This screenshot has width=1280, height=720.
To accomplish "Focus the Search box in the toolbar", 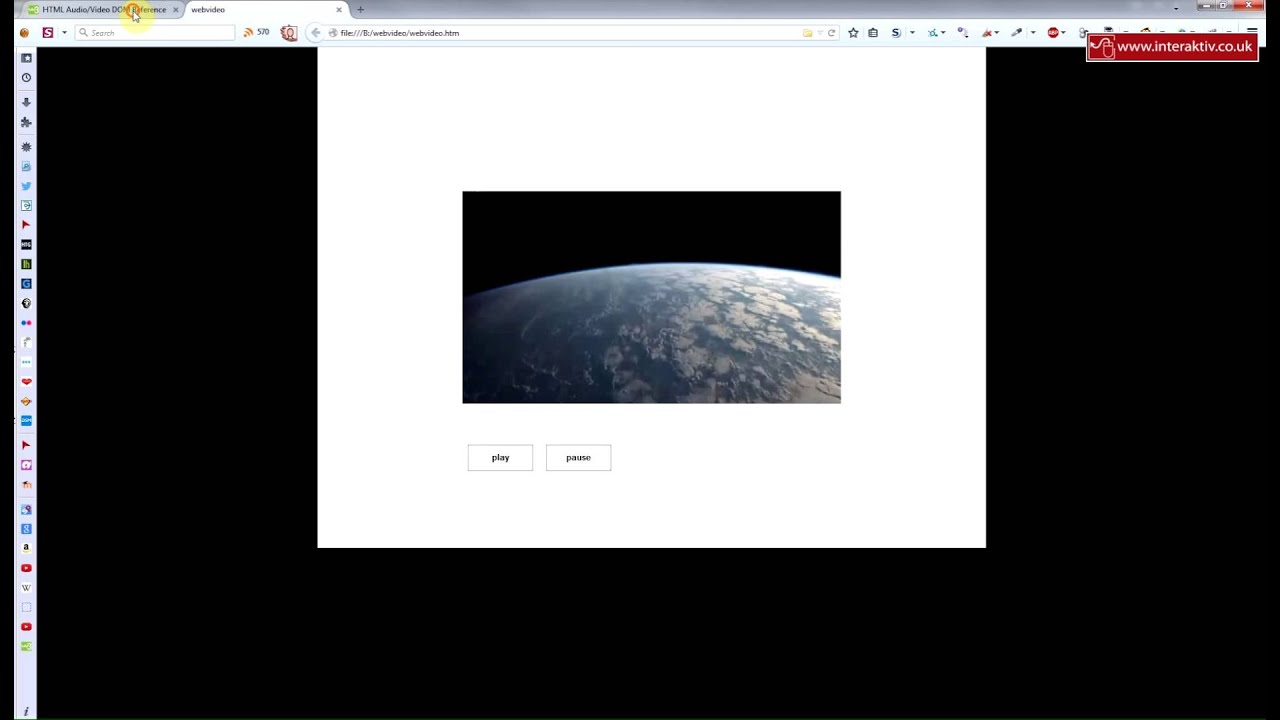I will [x=155, y=33].
